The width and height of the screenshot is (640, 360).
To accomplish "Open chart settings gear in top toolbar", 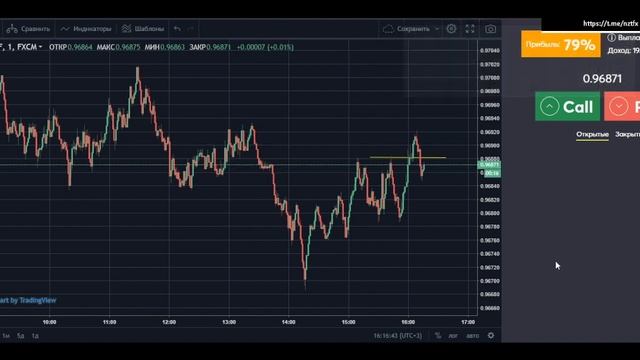I will pyautogui.click(x=451, y=29).
